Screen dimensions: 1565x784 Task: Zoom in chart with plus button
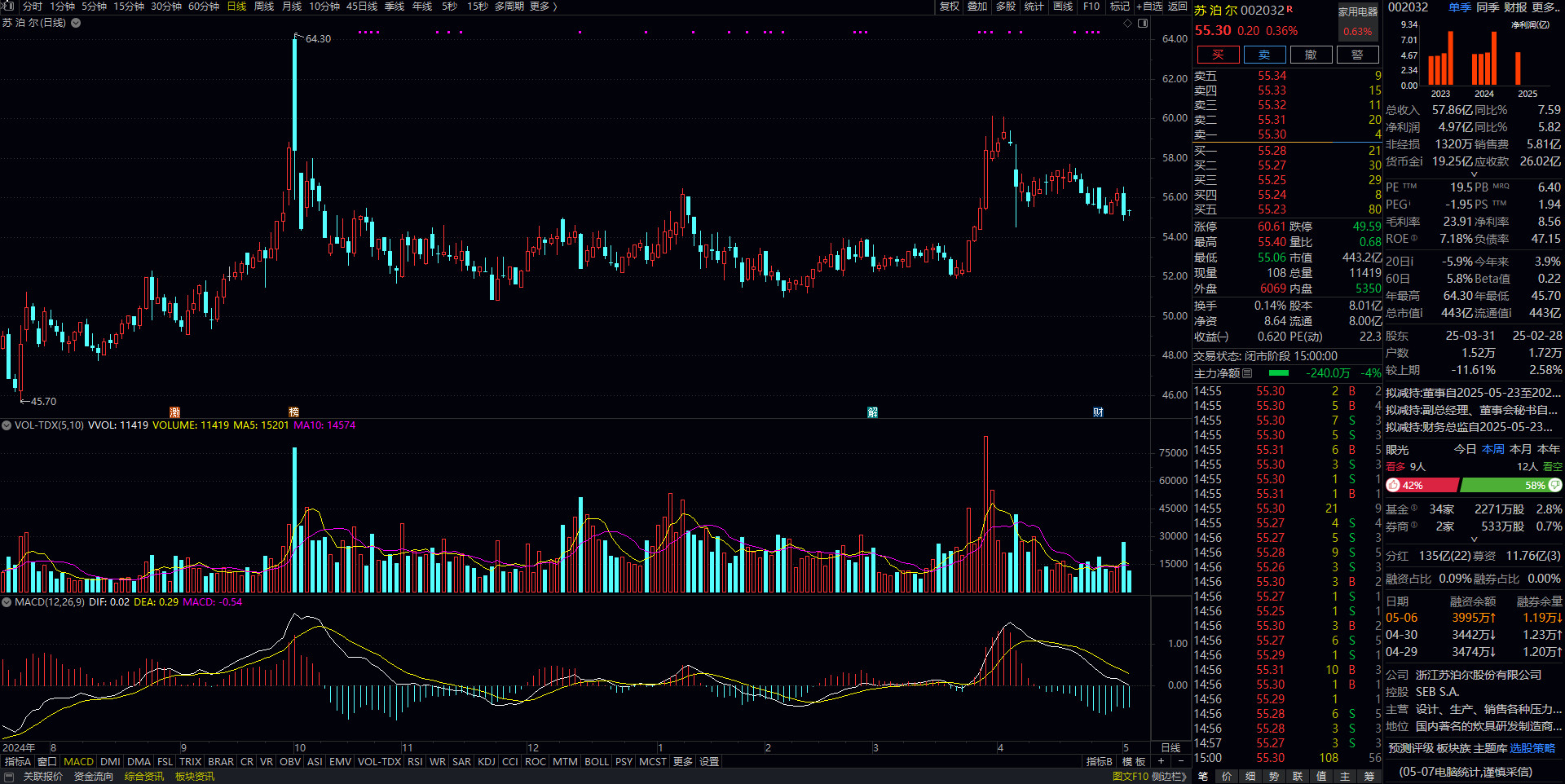1161,761
